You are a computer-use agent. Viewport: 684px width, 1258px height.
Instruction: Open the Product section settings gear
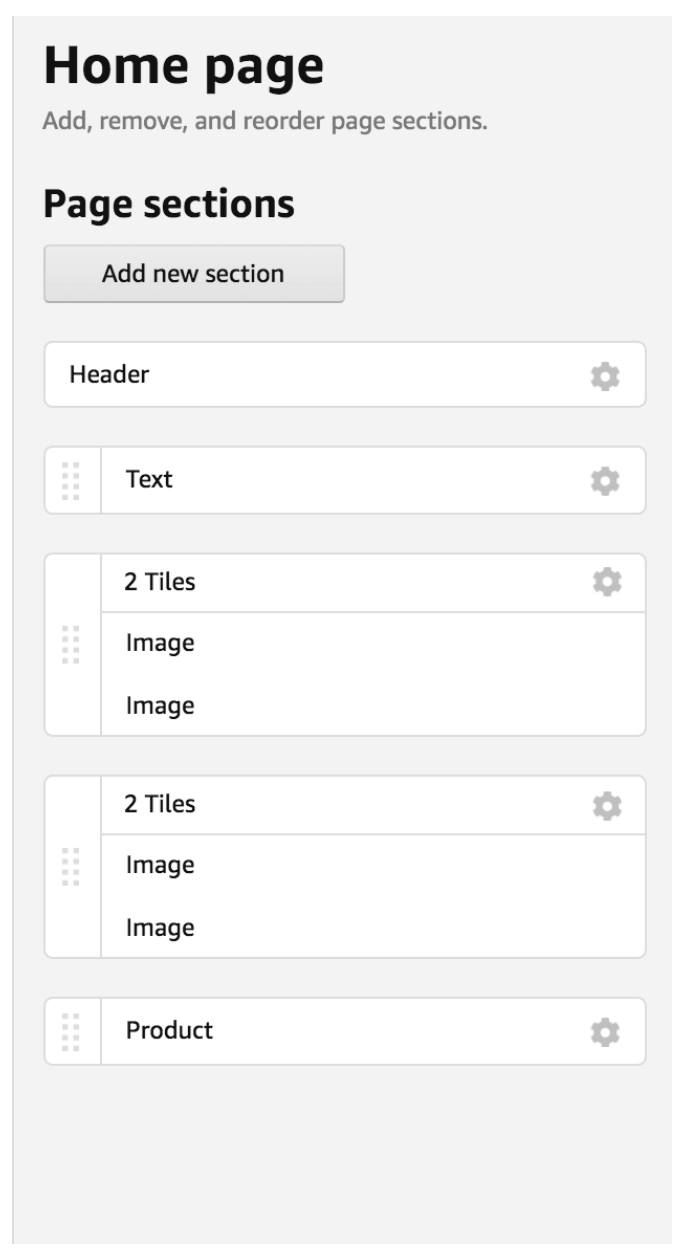(x=605, y=1033)
